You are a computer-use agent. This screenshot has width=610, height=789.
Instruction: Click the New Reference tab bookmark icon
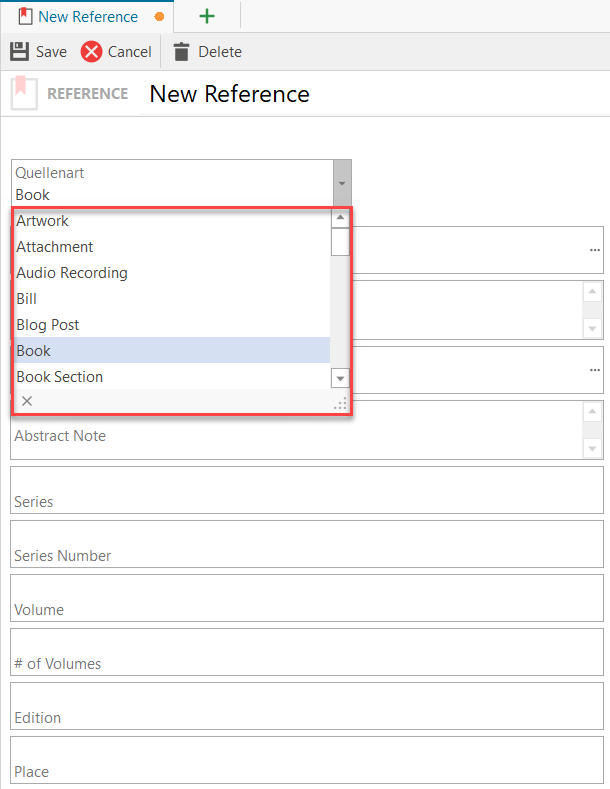point(25,17)
